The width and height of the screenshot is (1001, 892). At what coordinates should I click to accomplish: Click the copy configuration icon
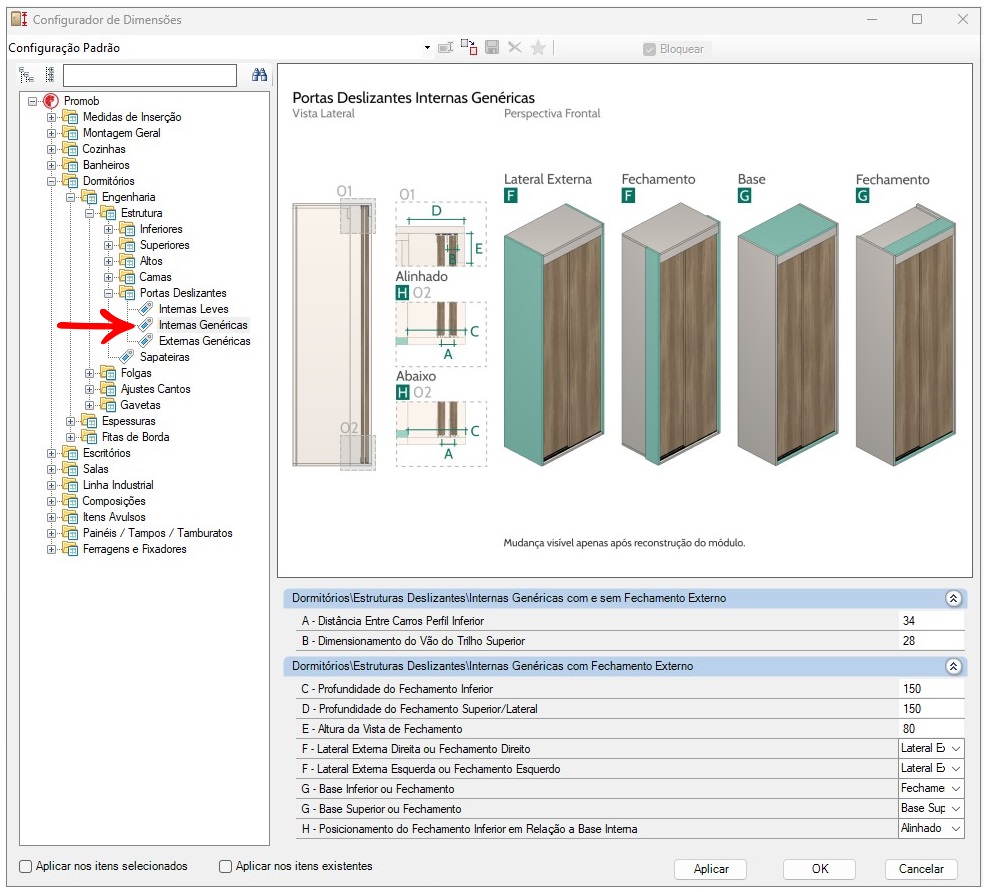pos(469,48)
